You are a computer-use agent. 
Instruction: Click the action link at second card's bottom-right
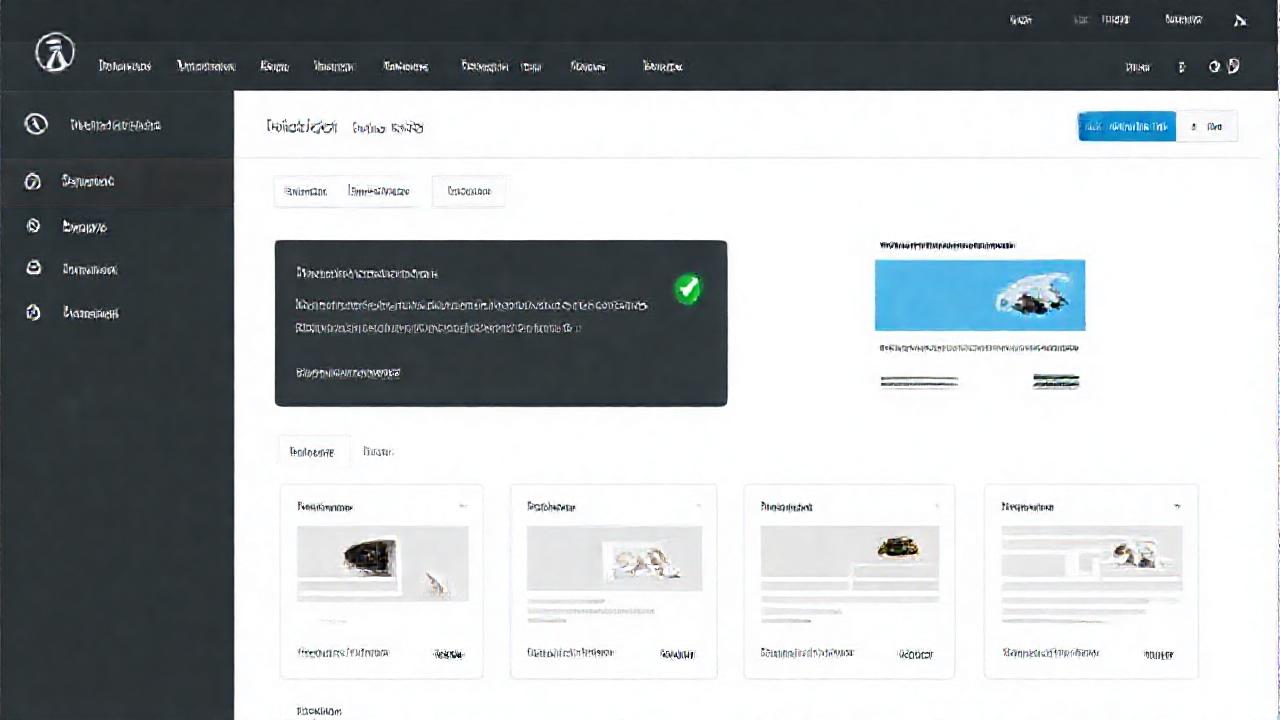tap(678, 654)
